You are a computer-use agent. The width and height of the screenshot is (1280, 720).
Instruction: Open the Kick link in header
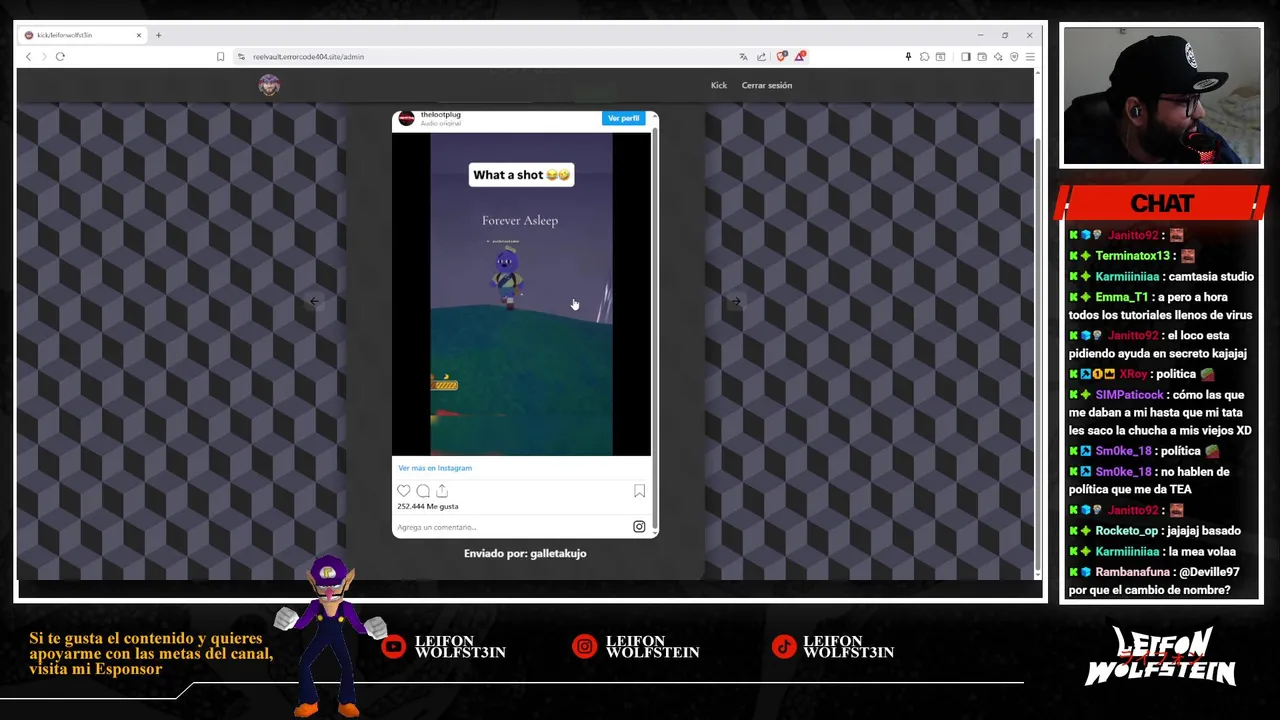[x=719, y=85]
